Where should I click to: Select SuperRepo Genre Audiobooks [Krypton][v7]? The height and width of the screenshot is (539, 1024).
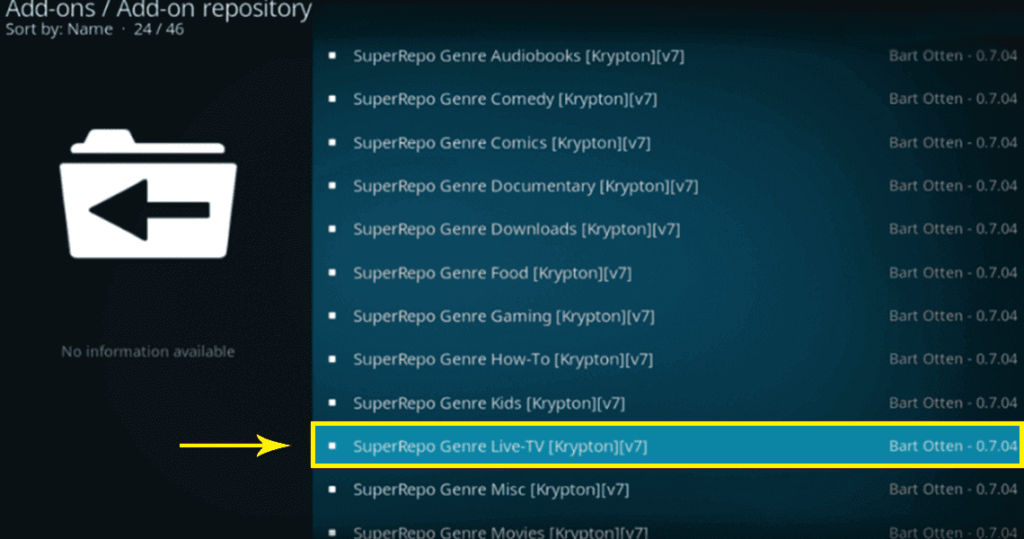(668, 56)
